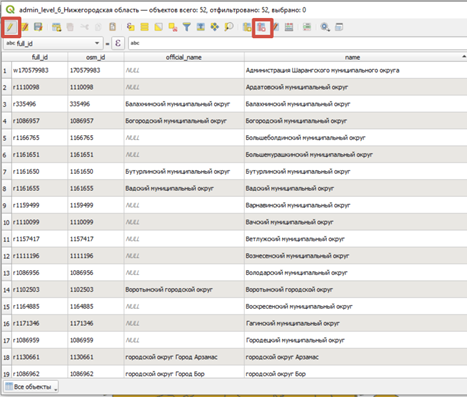The height and width of the screenshot is (397, 467).
Task: Pan map to the selected rows
Action: (215, 27)
